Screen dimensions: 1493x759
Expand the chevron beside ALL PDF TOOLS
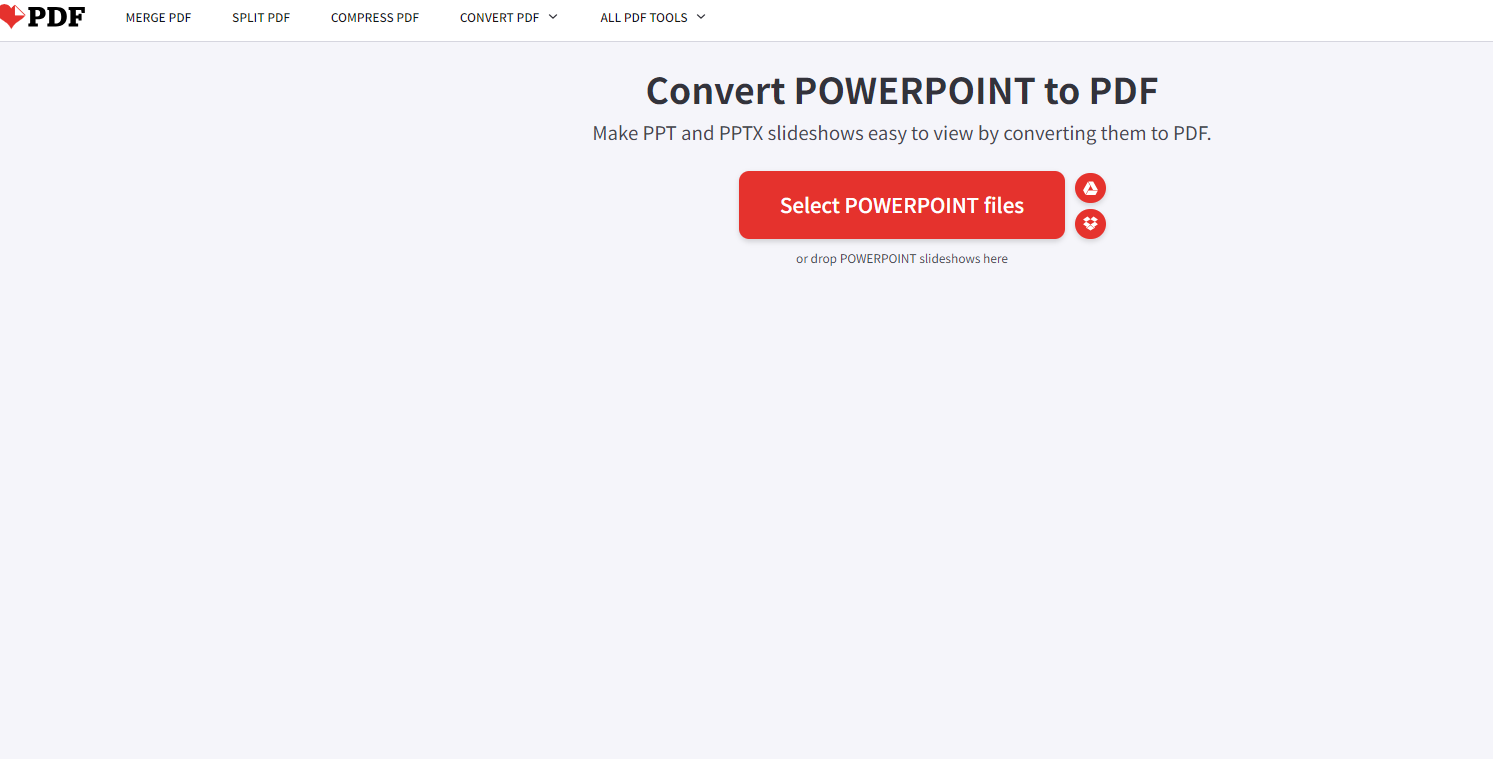[x=701, y=17]
